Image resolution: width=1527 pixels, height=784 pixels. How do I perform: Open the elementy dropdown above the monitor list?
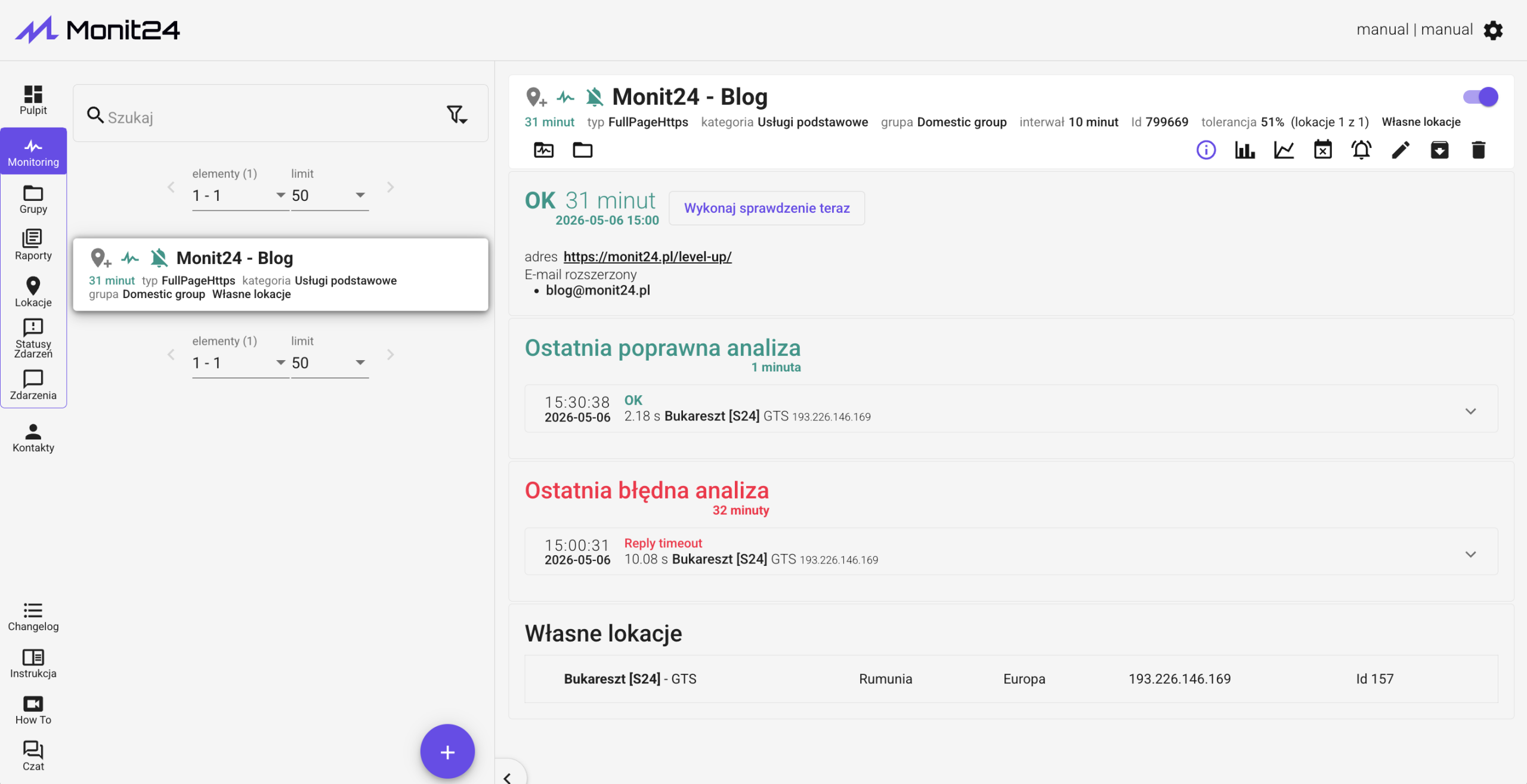(240, 196)
